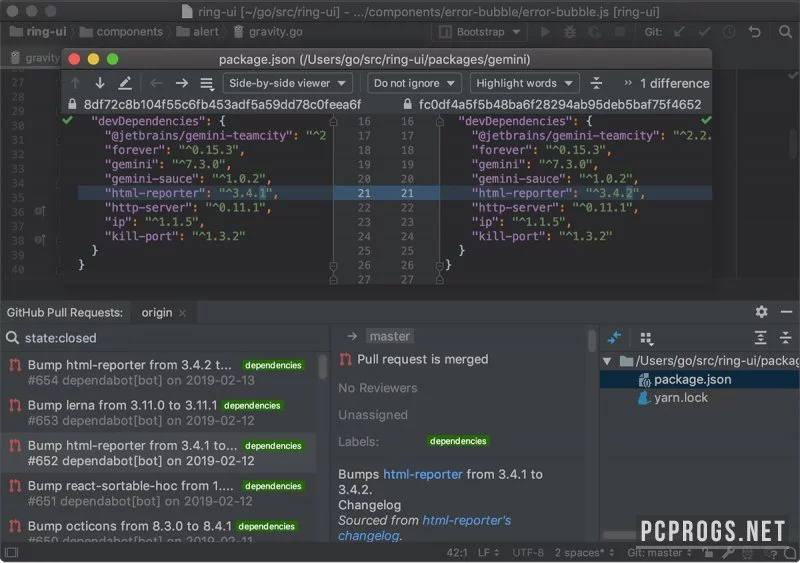Hide the GitHub Pull Requests panel
The image size is (800, 563).
tap(786, 312)
